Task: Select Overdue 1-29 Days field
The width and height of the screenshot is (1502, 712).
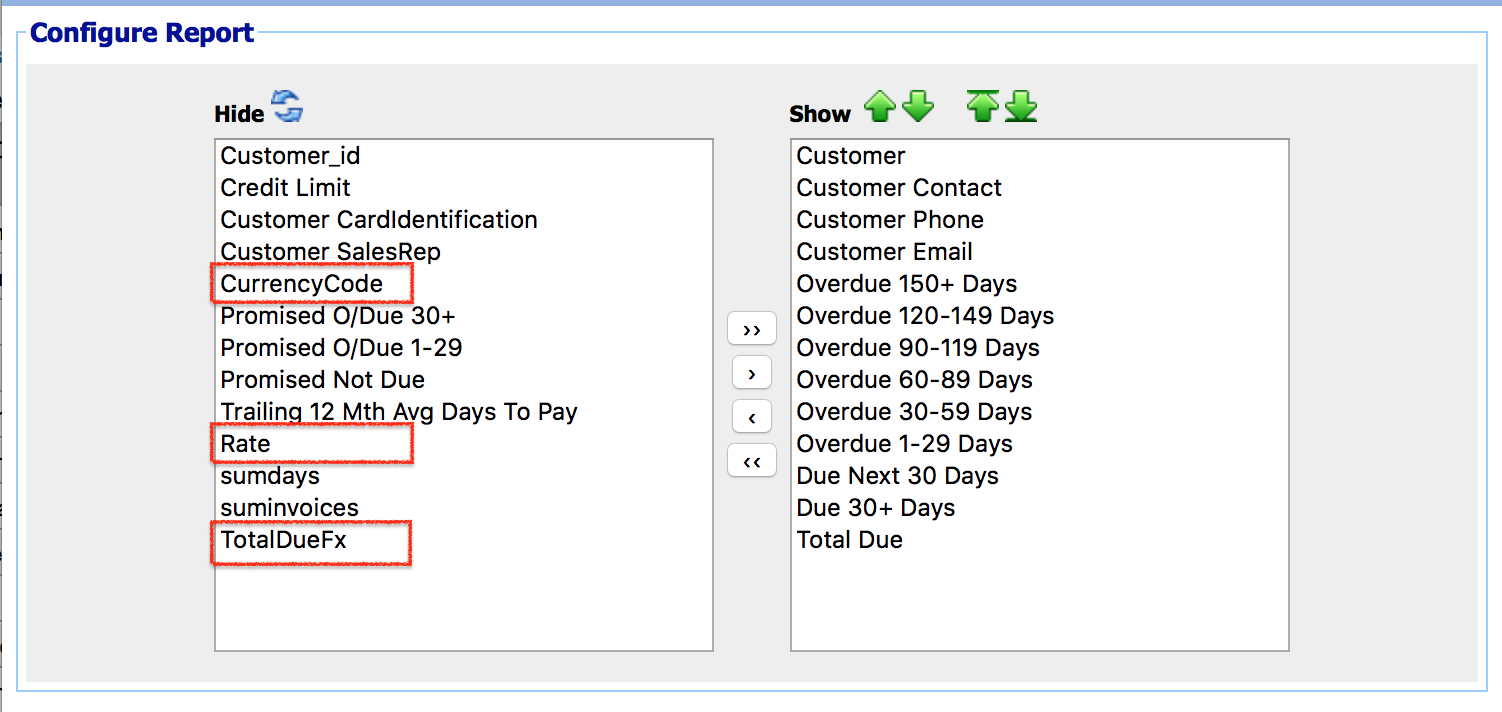Action: pos(1040,444)
